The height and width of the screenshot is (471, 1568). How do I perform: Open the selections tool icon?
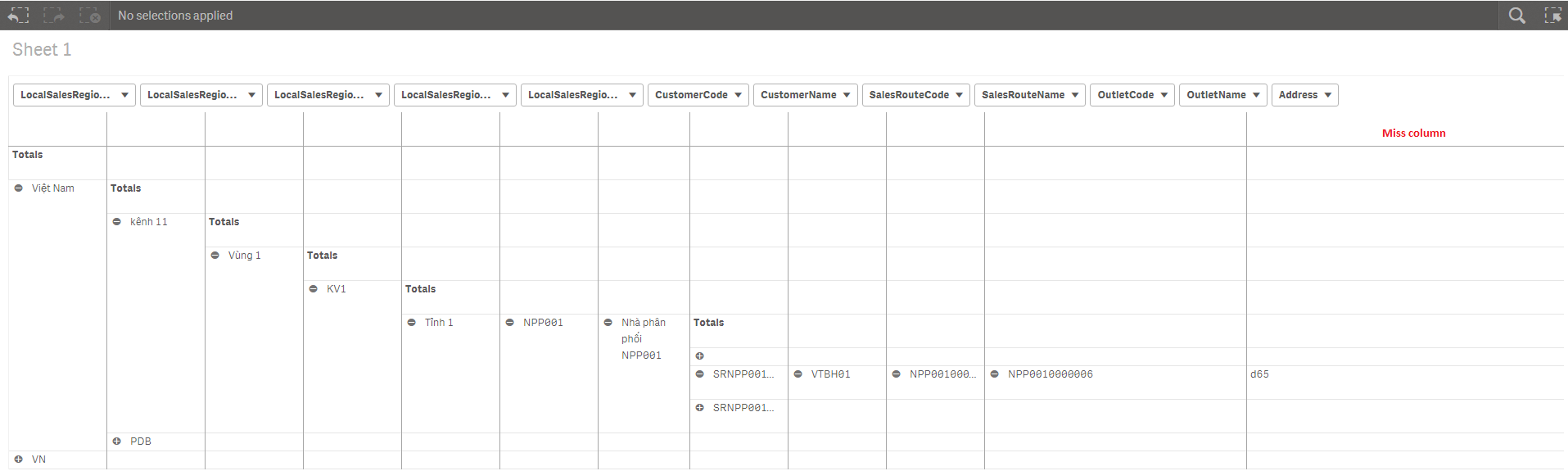coord(1552,16)
